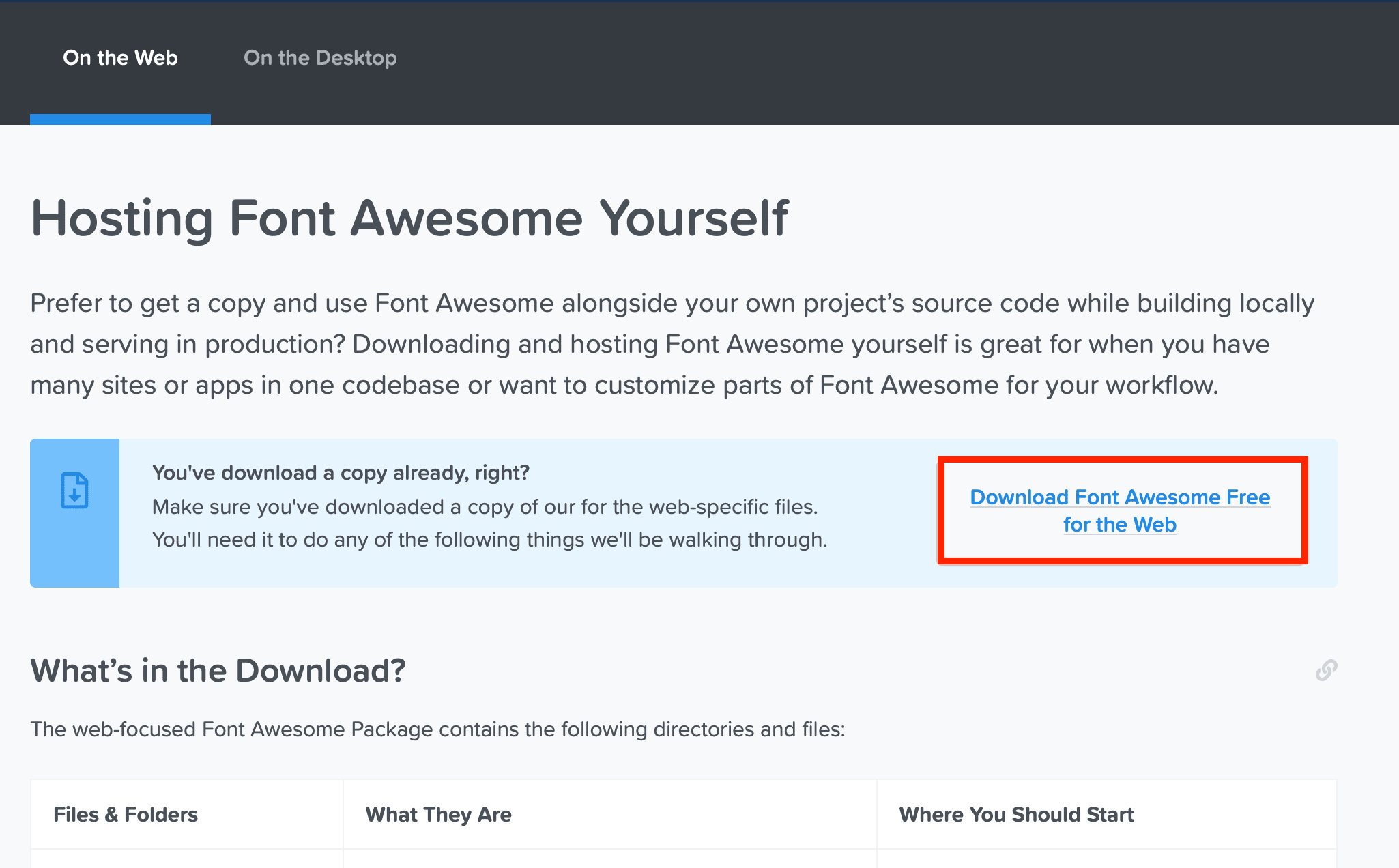This screenshot has width=1399, height=868.
Task: Click the "Make sure you've downloaded a copy" line
Action: click(x=485, y=506)
